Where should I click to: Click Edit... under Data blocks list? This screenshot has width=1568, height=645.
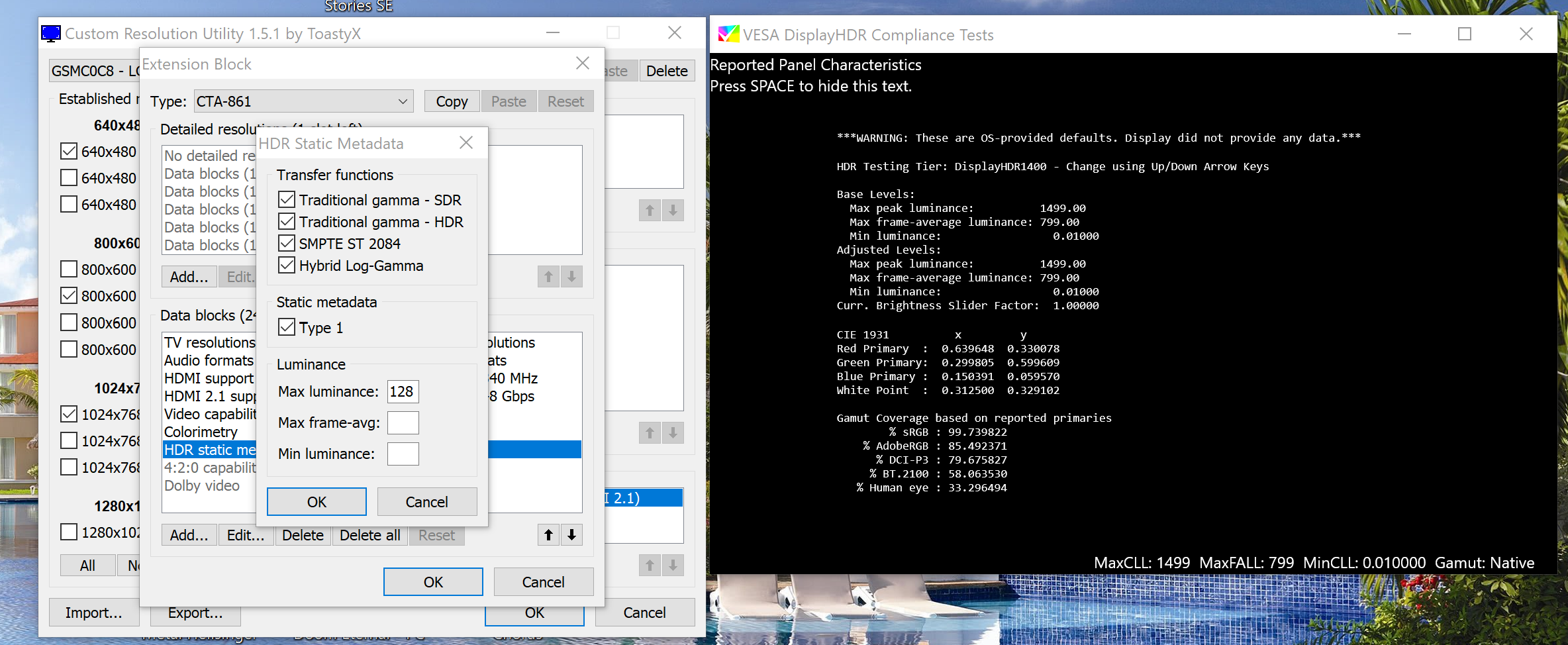point(246,534)
